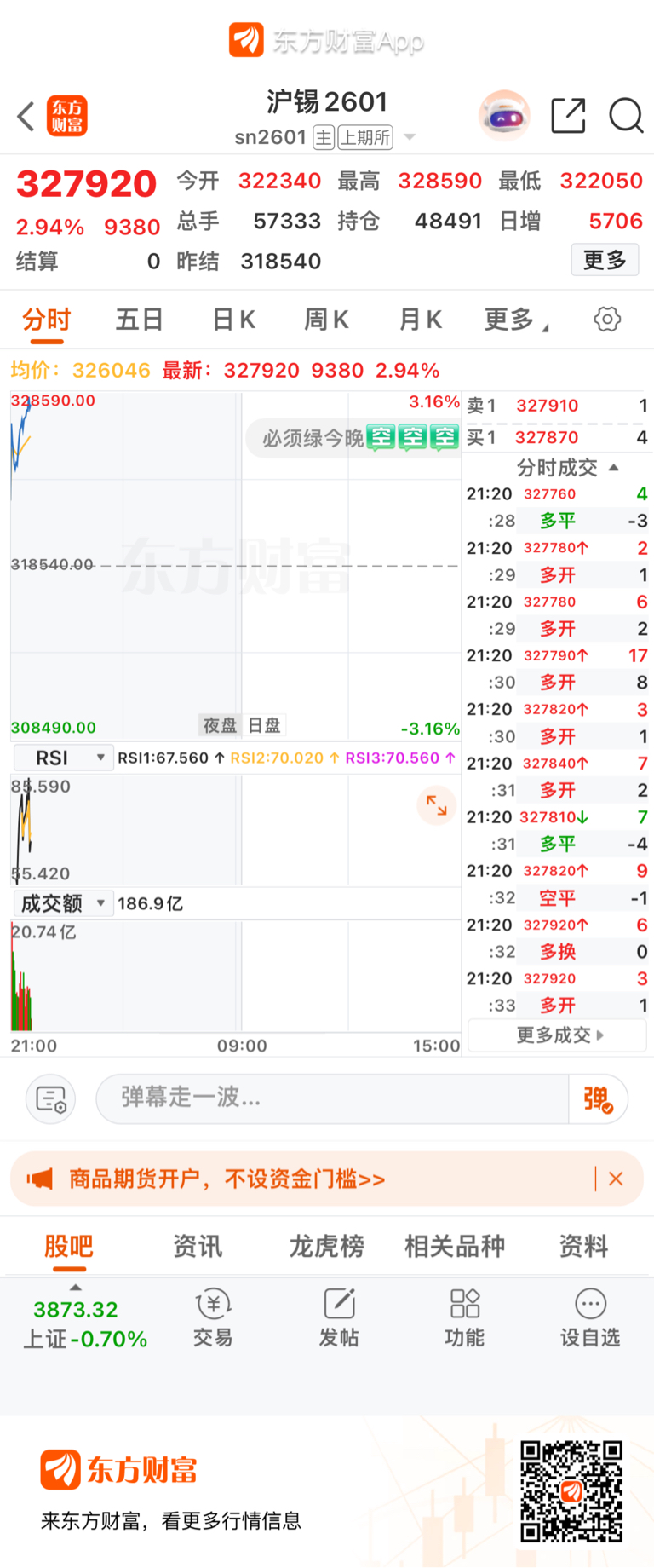Screen dimensions: 654x1568
Task: Expand the 上证 index bar
Action: 76,1288
